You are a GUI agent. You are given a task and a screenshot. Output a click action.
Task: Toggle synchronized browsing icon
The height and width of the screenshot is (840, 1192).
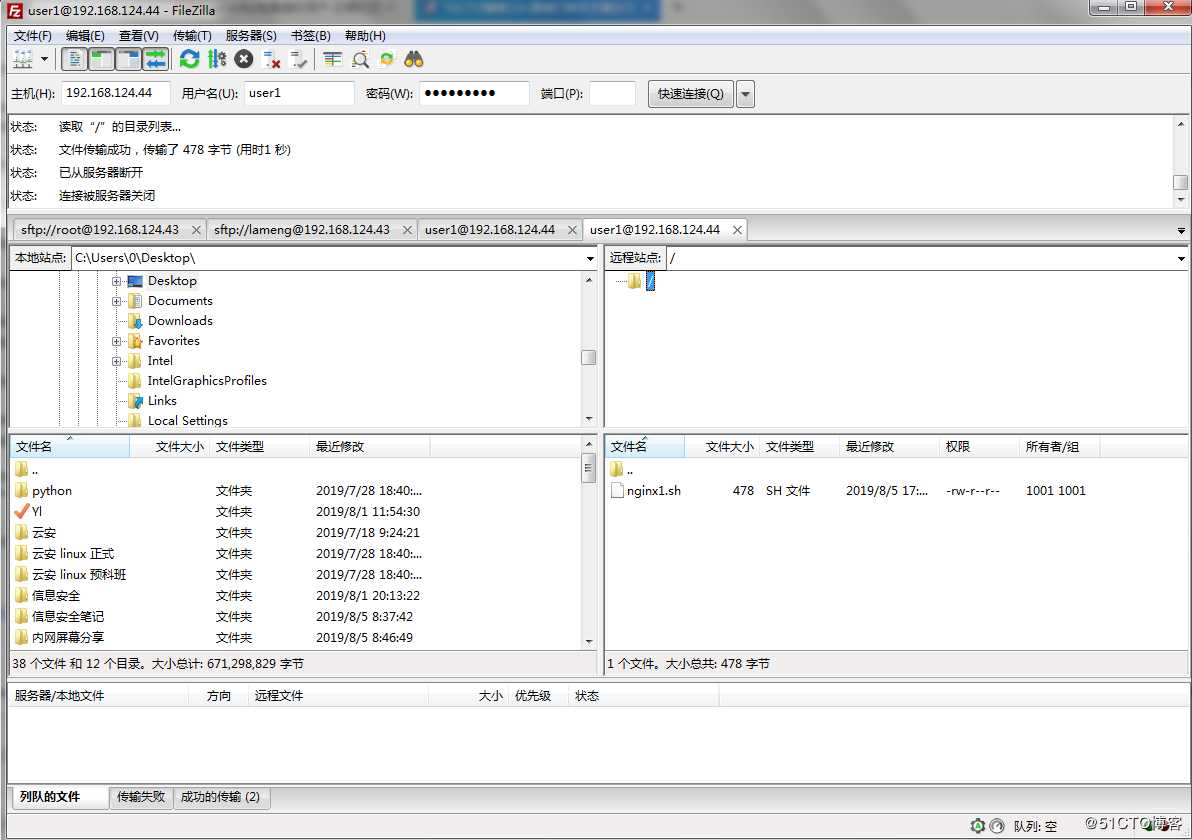387,59
